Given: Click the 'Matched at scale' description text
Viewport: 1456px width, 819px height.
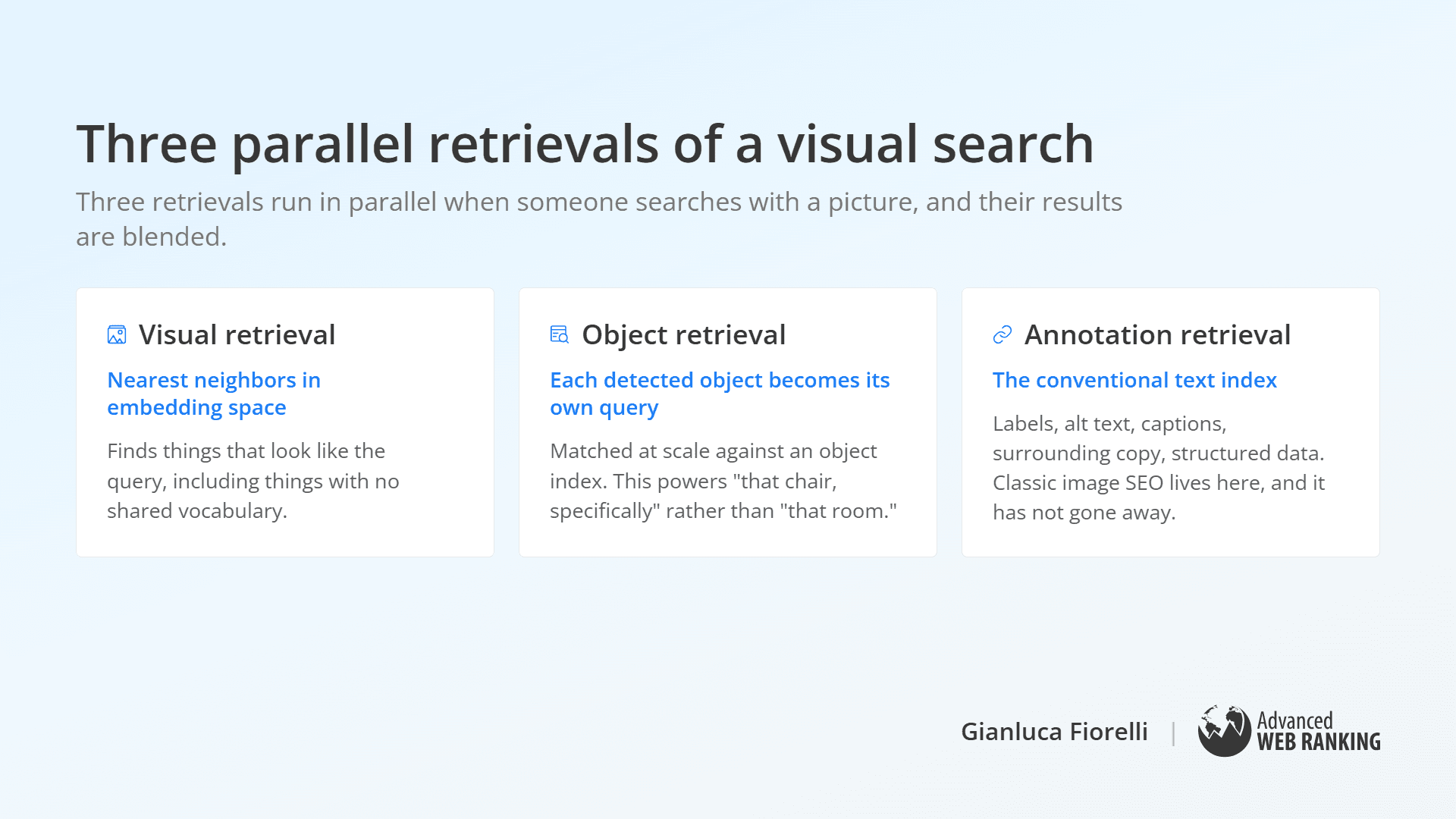Looking at the screenshot, I should tap(723, 481).
